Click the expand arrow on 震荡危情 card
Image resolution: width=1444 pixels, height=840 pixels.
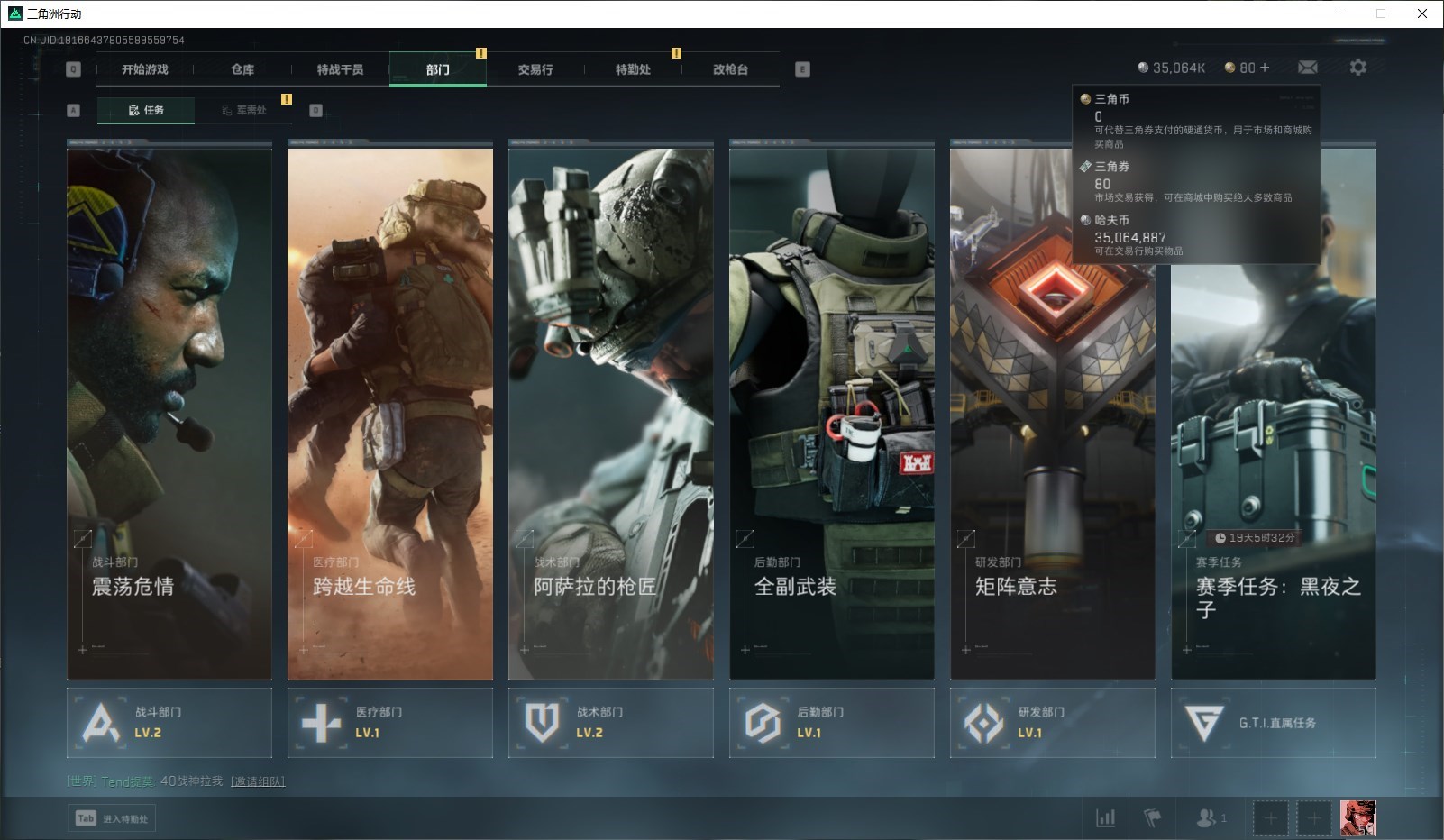82,539
